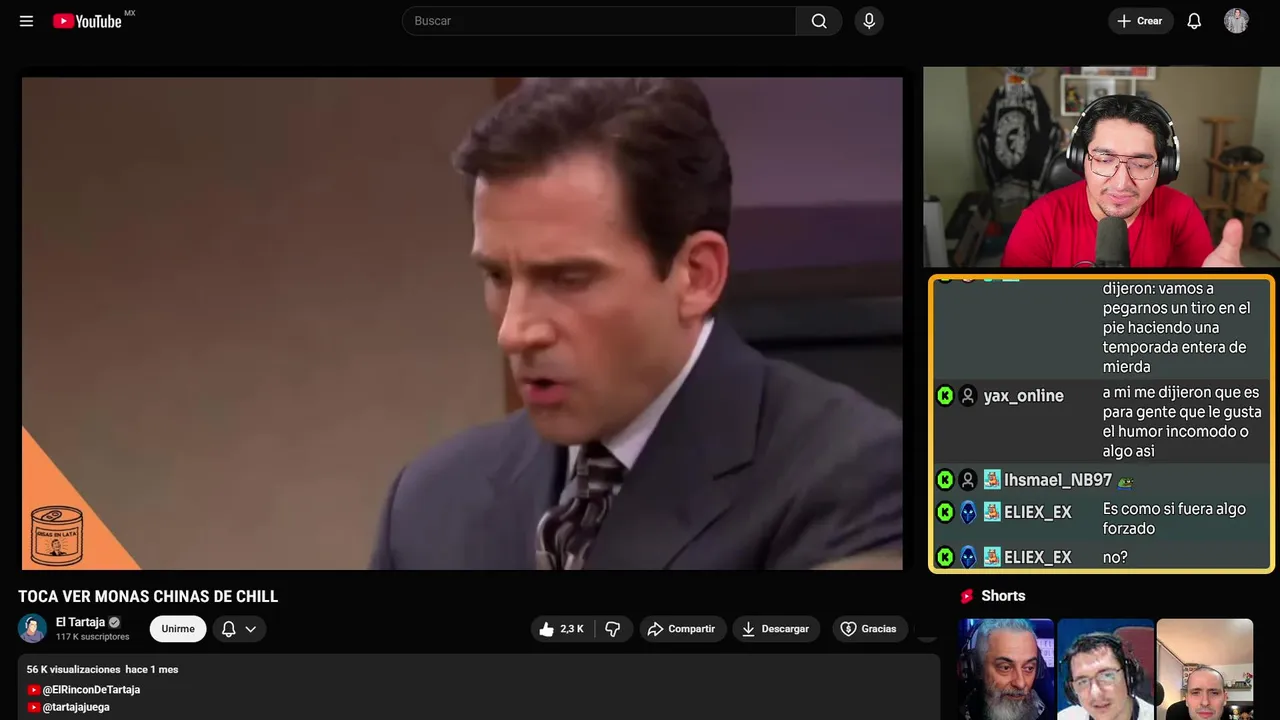The width and height of the screenshot is (1280, 720).
Task: Open the bearded man Shorts thumbnail
Action: pyautogui.click(x=1006, y=669)
